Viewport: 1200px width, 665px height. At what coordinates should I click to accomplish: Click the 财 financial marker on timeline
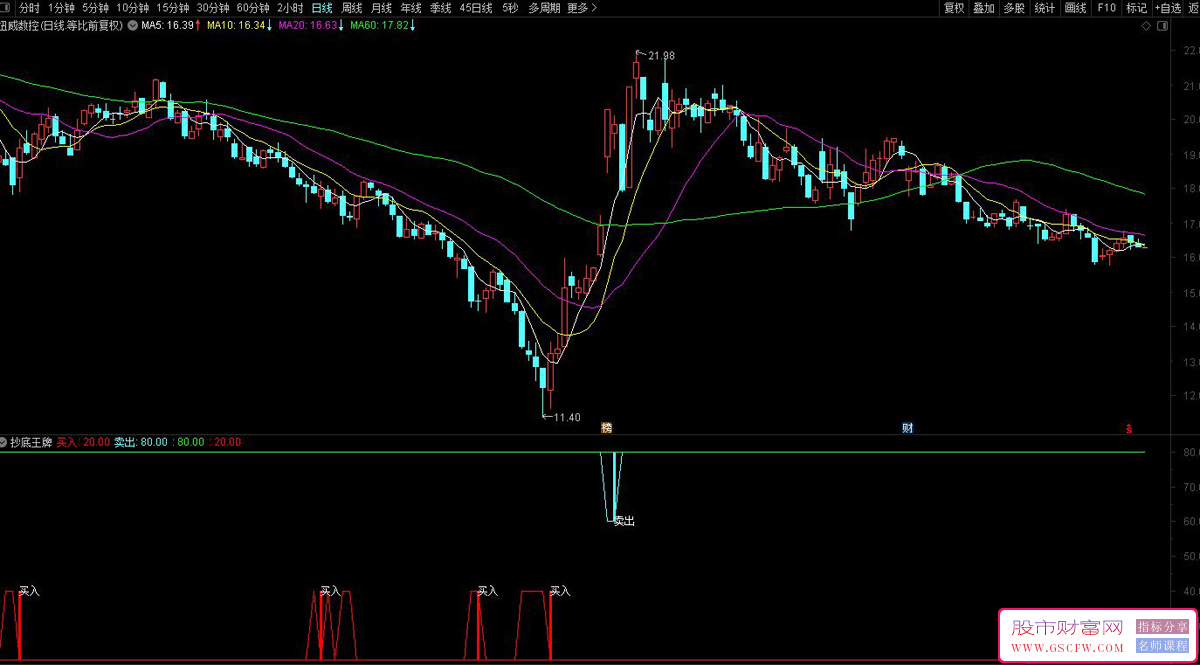pyautogui.click(x=908, y=428)
